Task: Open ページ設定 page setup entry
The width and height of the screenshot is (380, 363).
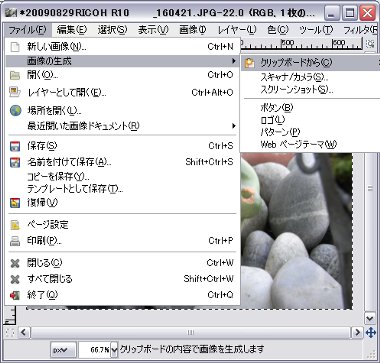Action: 122,225
